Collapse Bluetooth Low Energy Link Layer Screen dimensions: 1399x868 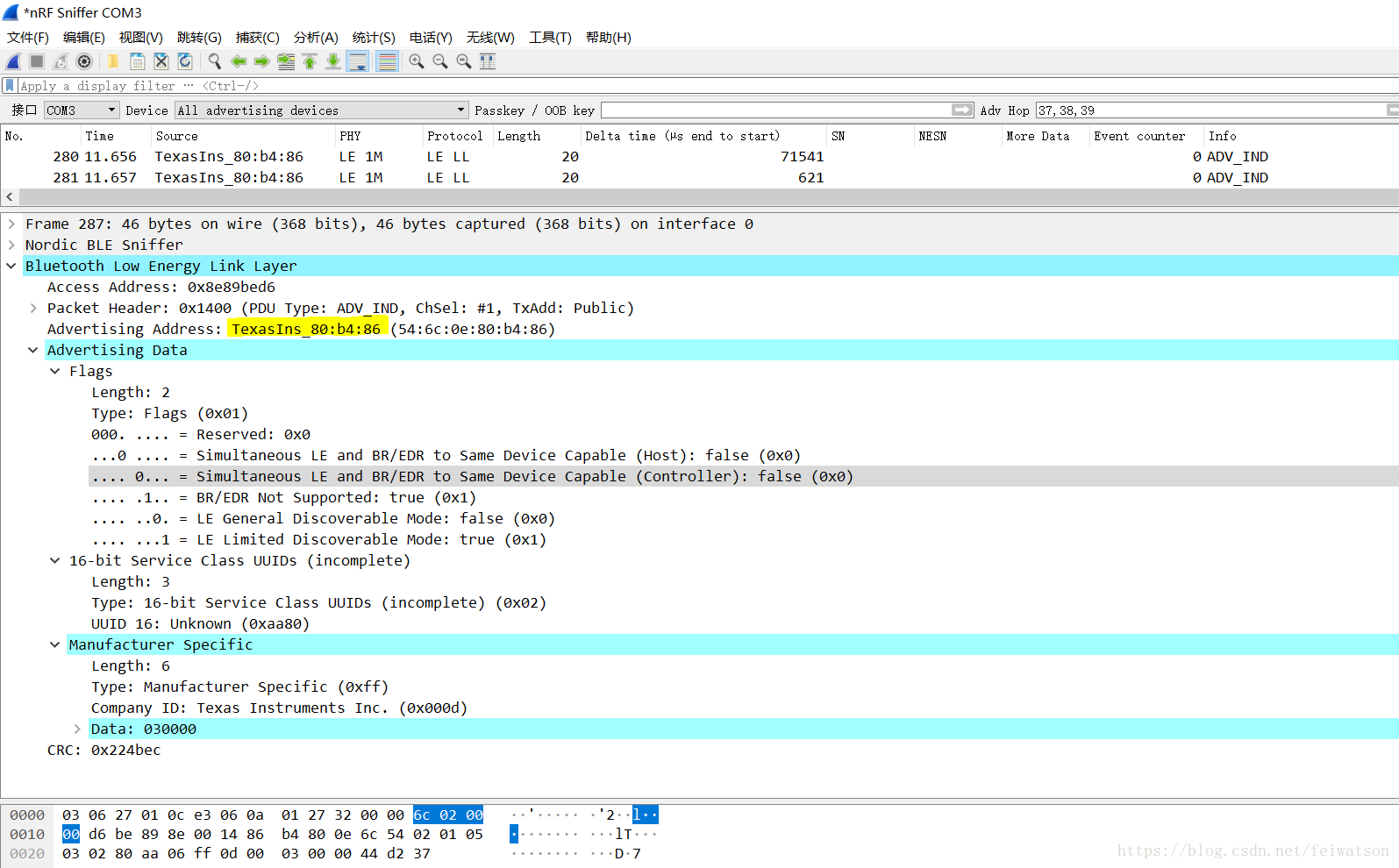pos(11,266)
